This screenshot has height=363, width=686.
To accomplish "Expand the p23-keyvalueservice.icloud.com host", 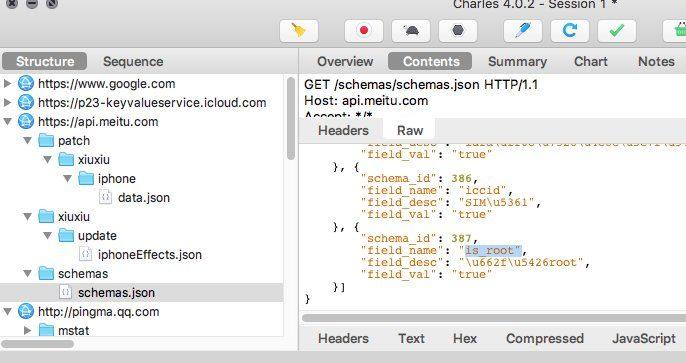I will (7, 102).
